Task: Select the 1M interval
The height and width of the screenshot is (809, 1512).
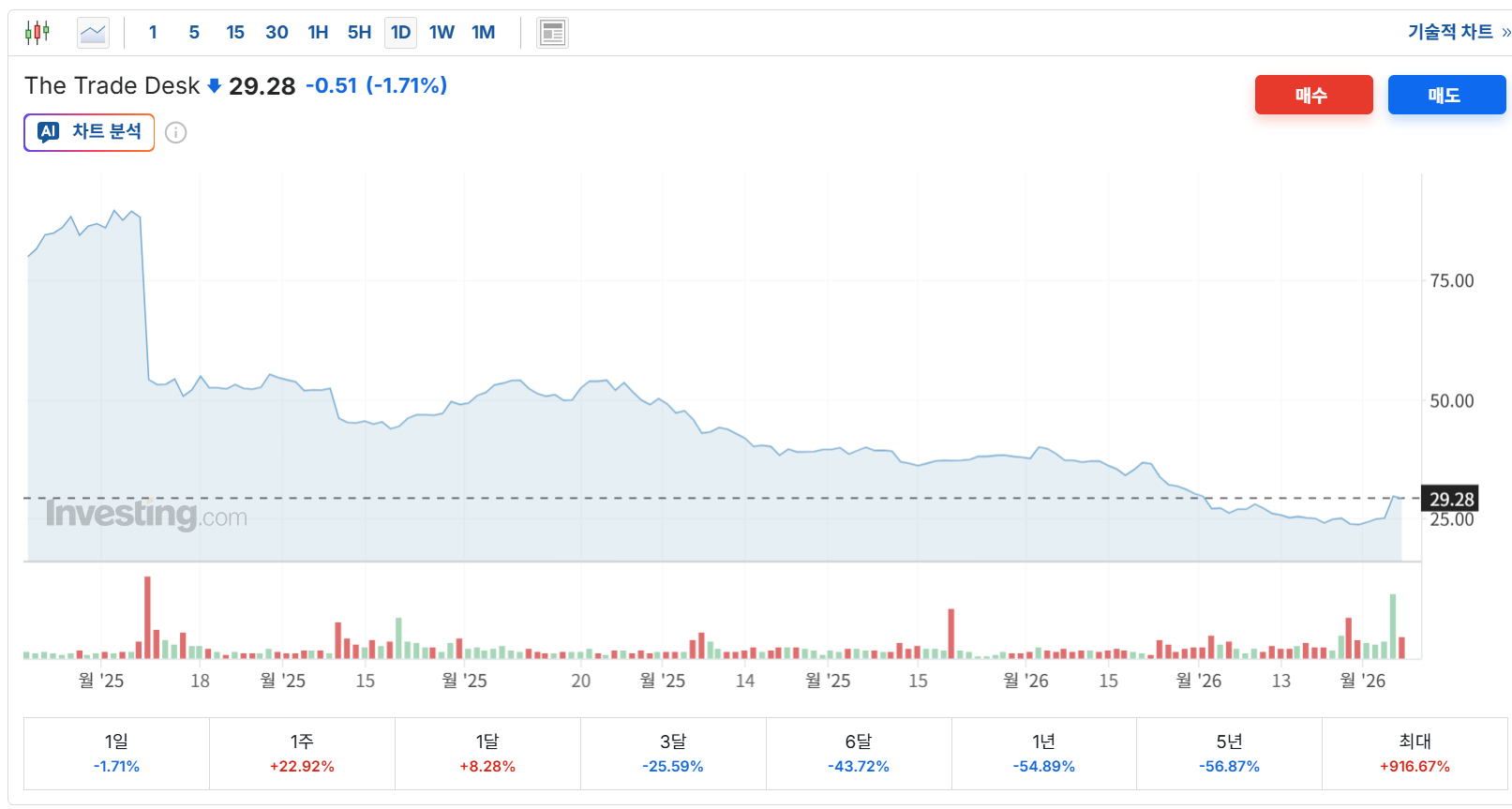Action: [483, 33]
